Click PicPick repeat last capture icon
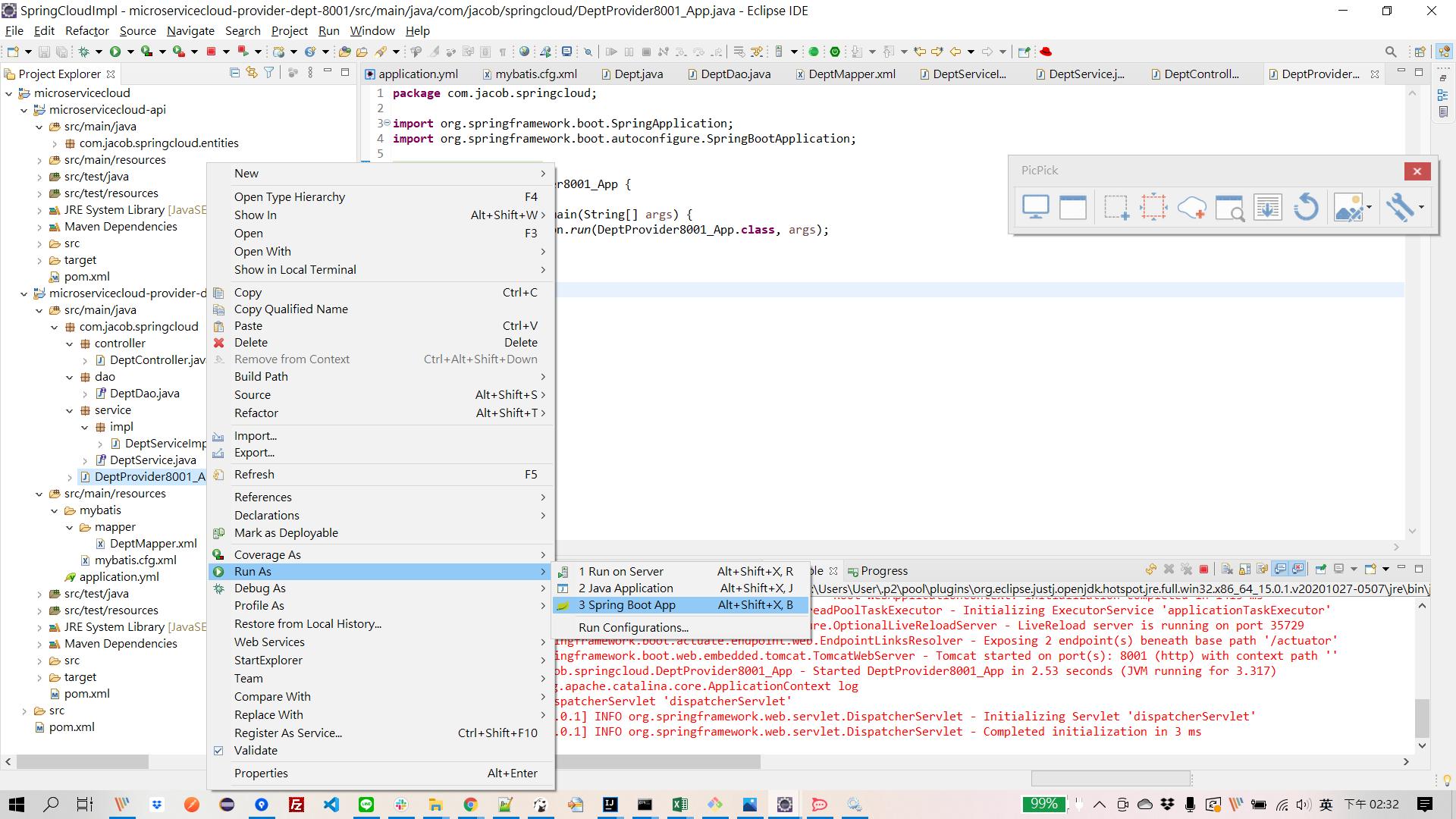 tap(1306, 207)
